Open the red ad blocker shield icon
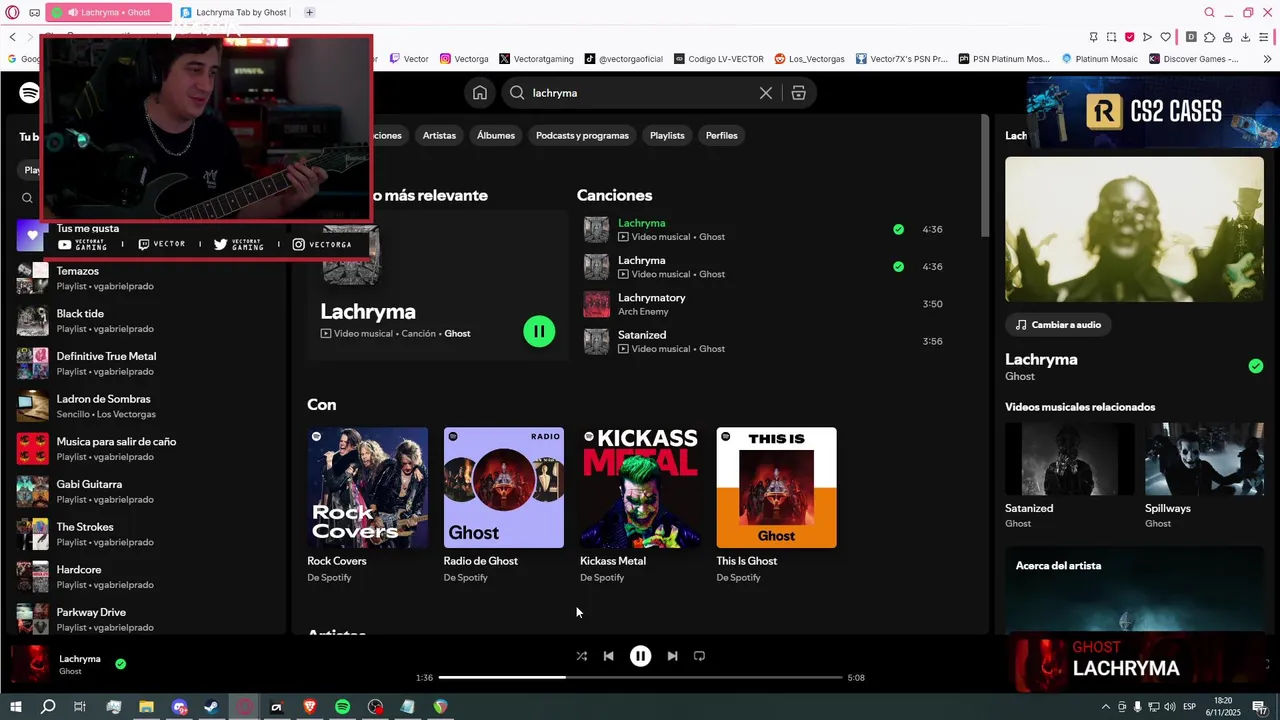The width and height of the screenshot is (1280, 720). [x=1130, y=37]
